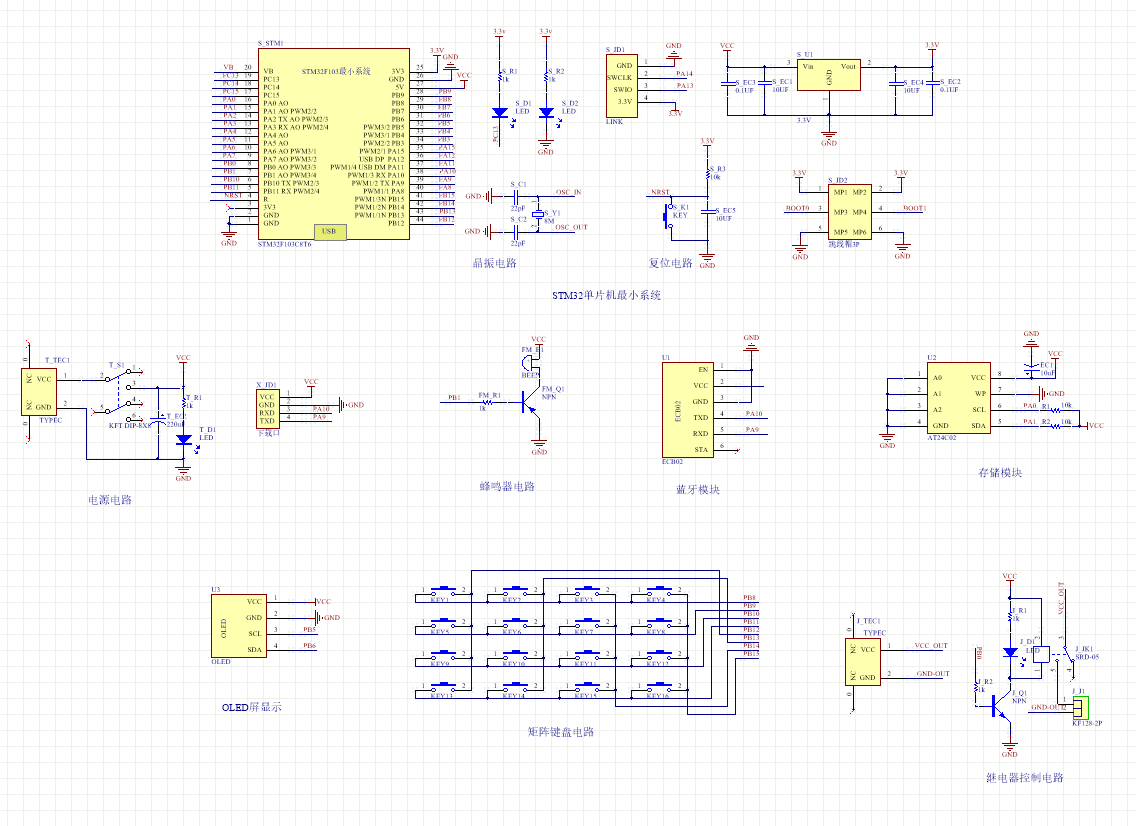Click the FM_B1 buzzer symbol

531,362
